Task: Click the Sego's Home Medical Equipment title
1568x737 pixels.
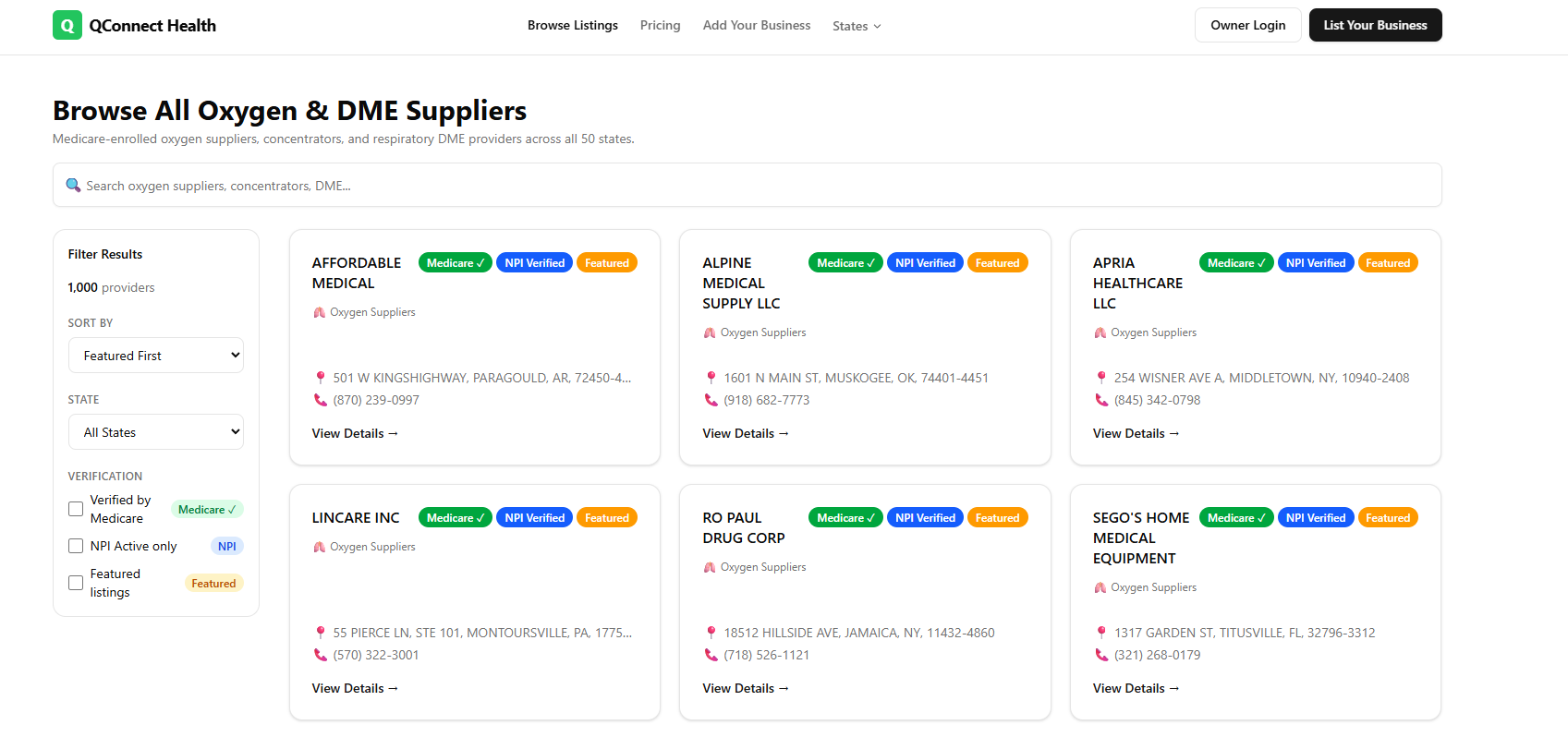Action: coord(1141,538)
